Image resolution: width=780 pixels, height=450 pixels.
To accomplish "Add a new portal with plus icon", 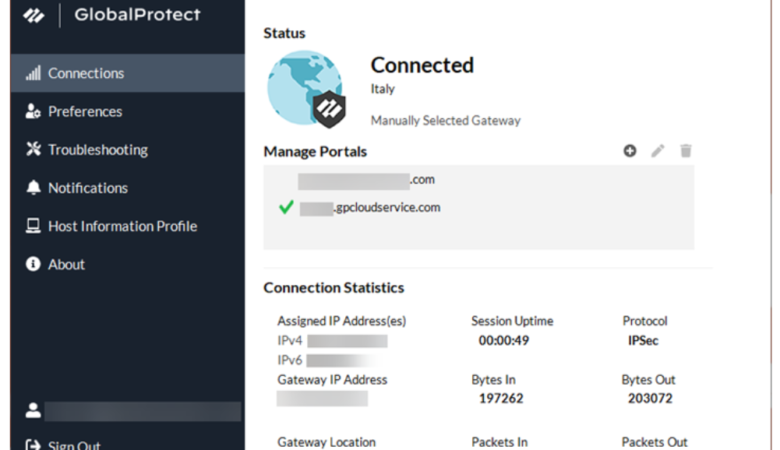I will [x=630, y=151].
